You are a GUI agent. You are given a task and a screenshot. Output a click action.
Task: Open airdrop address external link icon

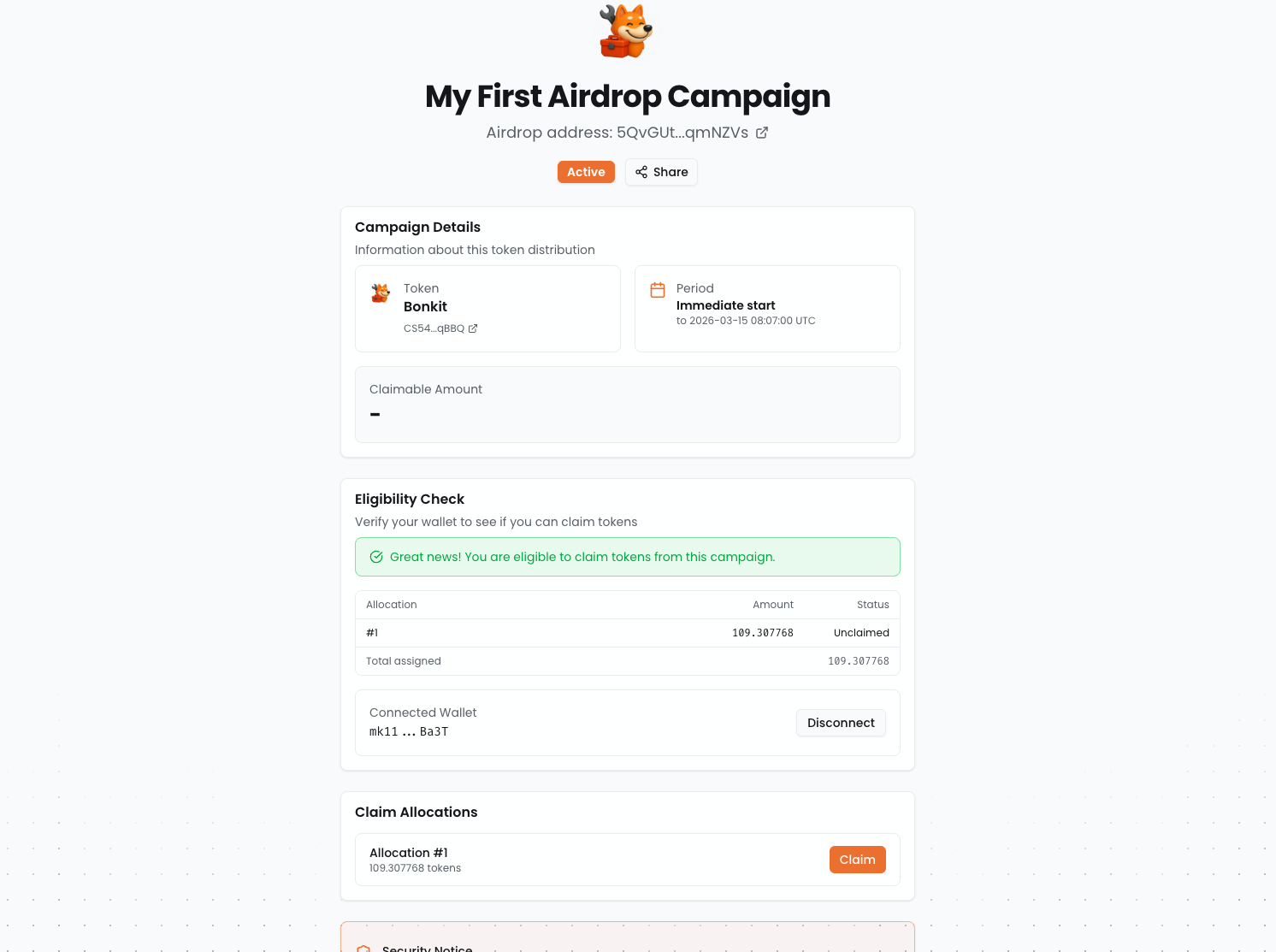762,133
